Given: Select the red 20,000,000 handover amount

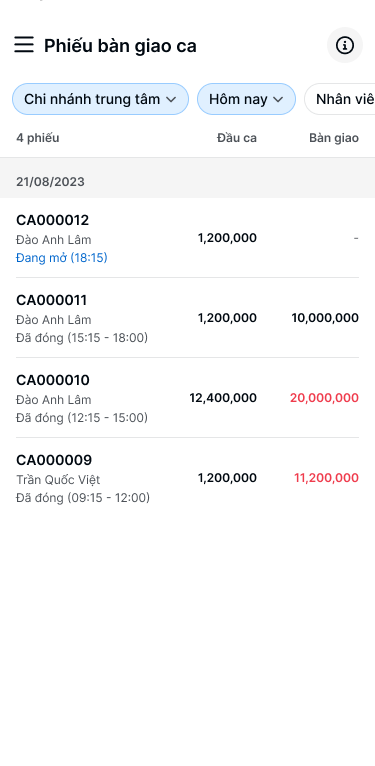Looking at the screenshot, I should coord(324,398).
